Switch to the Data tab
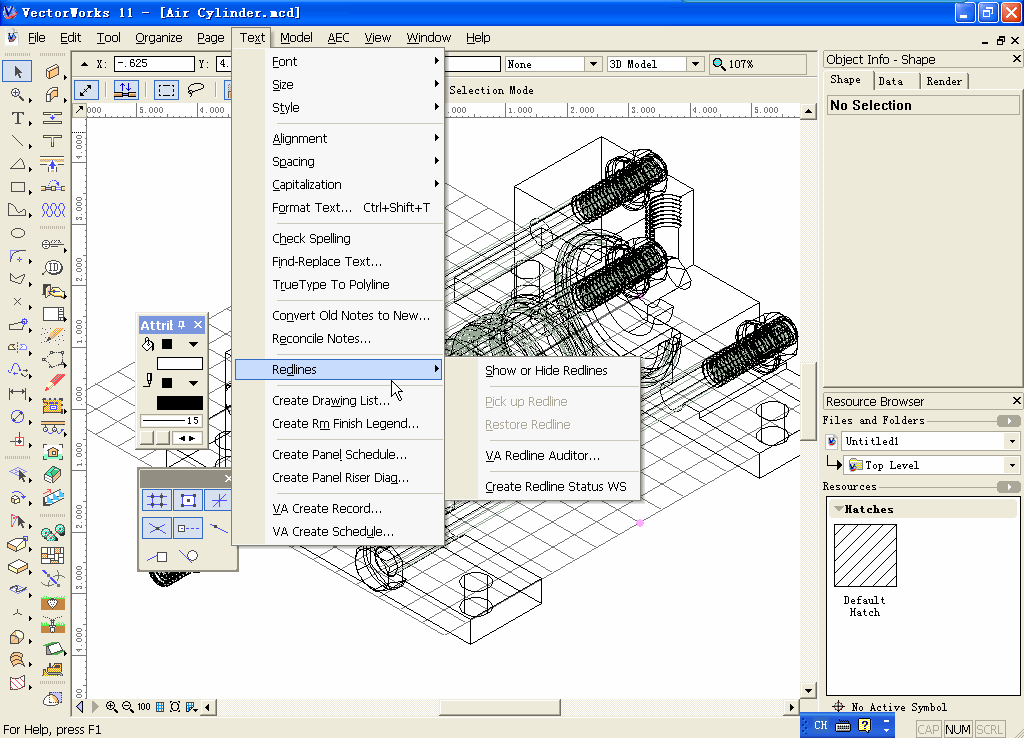 (x=891, y=81)
